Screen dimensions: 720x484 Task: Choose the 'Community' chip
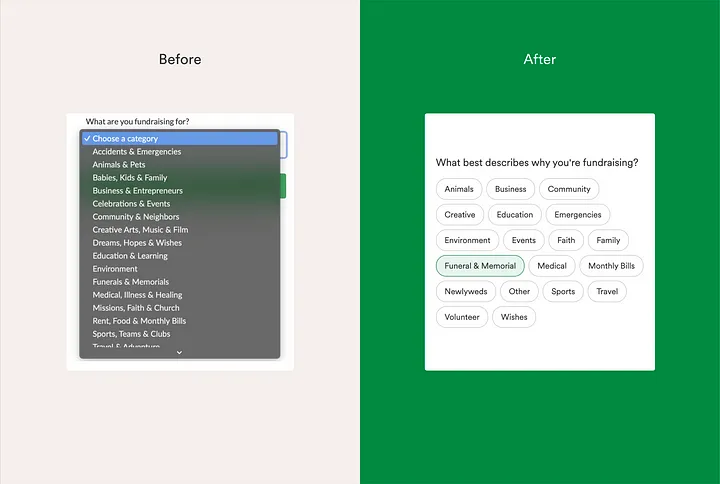tap(569, 189)
